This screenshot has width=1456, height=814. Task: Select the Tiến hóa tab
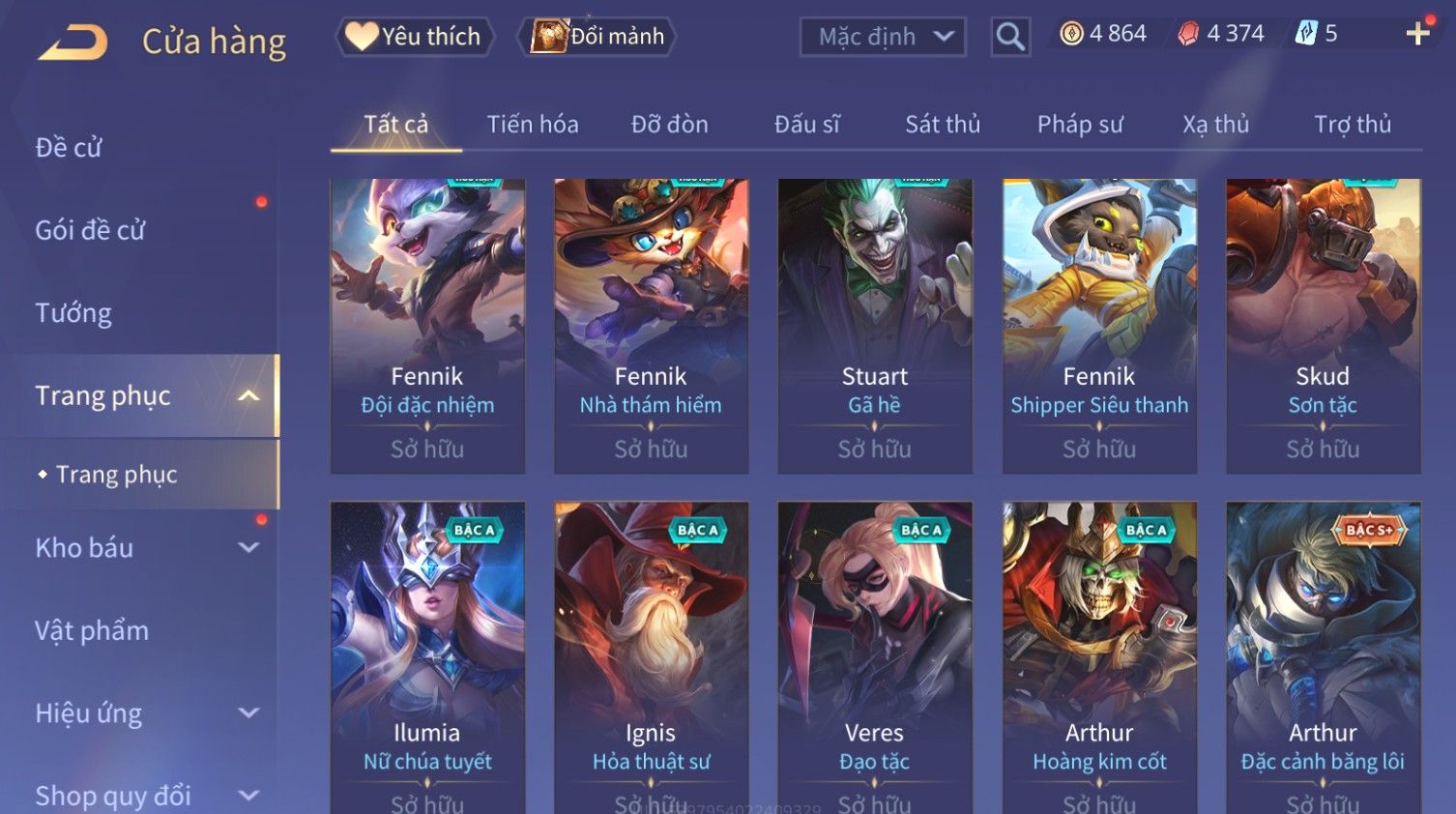(533, 125)
